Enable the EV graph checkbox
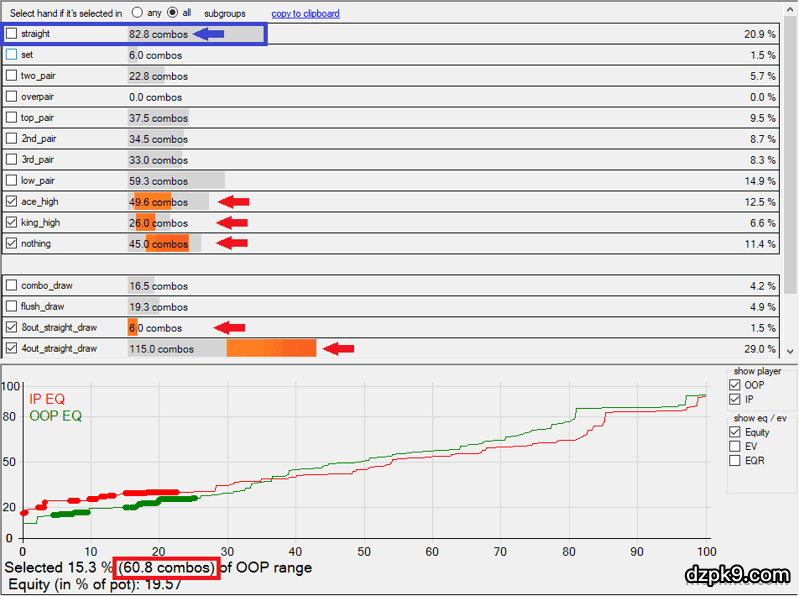Screen dimensions: 799x596 [736, 446]
